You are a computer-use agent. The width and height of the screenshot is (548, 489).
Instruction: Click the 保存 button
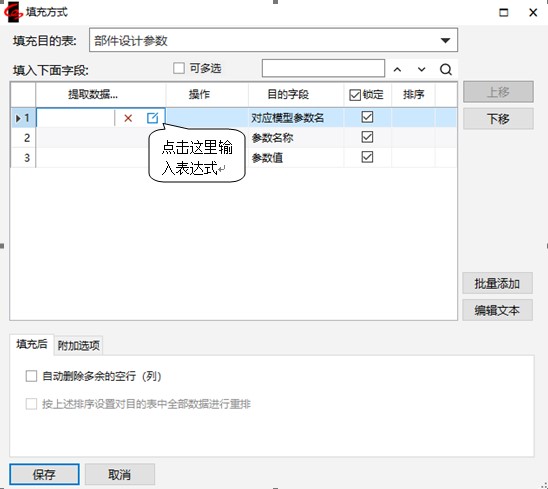44,474
